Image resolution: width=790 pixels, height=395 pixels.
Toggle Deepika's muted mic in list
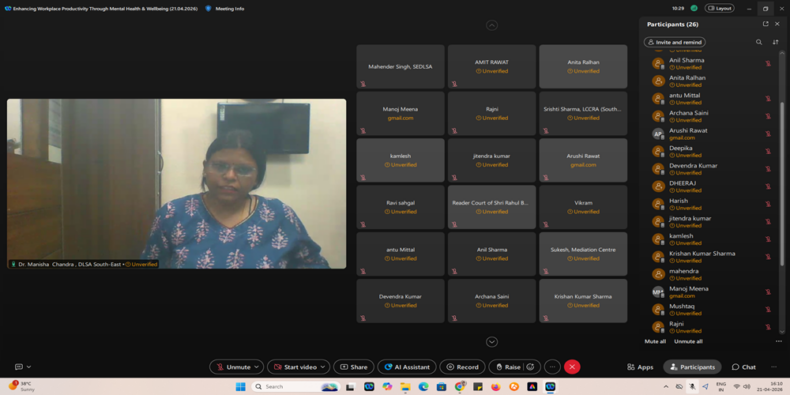point(768,151)
